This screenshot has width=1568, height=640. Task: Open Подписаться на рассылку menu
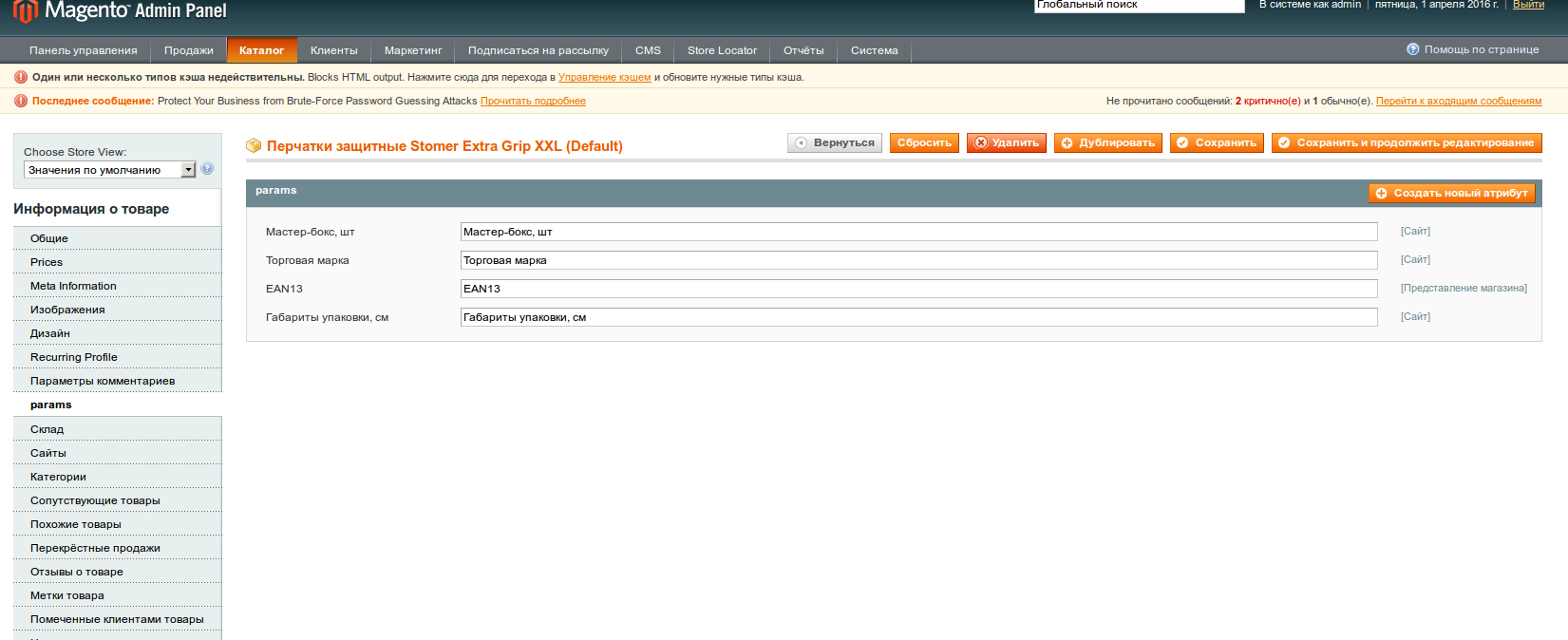(x=538, y=50)
